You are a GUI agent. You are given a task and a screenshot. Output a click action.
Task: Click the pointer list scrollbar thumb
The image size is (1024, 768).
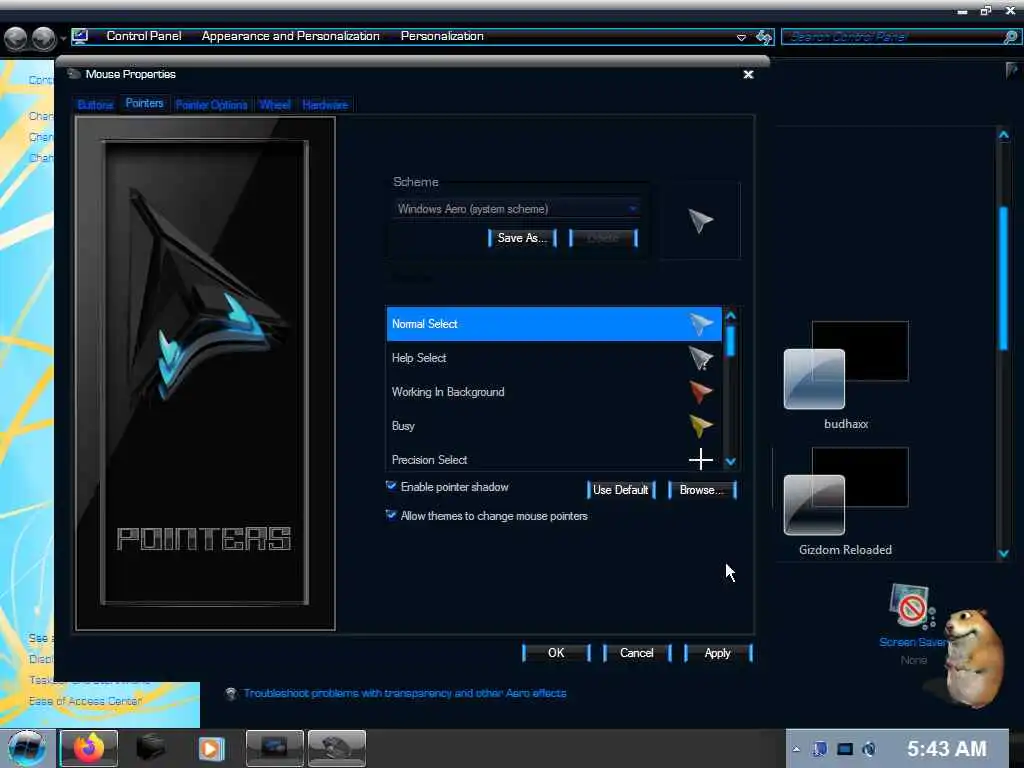[x=731, y=340]
